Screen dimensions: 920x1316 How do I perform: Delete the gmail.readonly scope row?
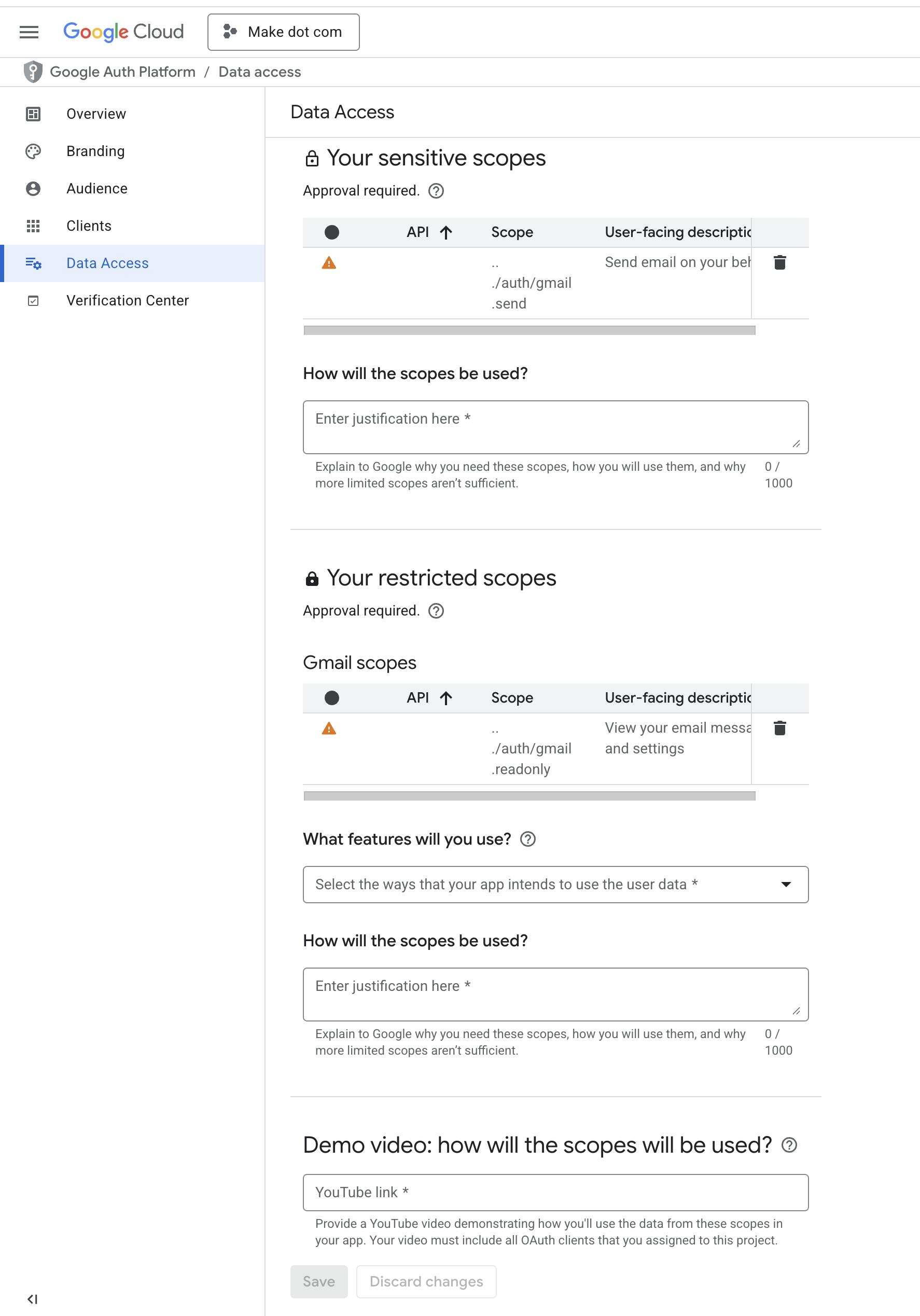(x=779, y=728)
